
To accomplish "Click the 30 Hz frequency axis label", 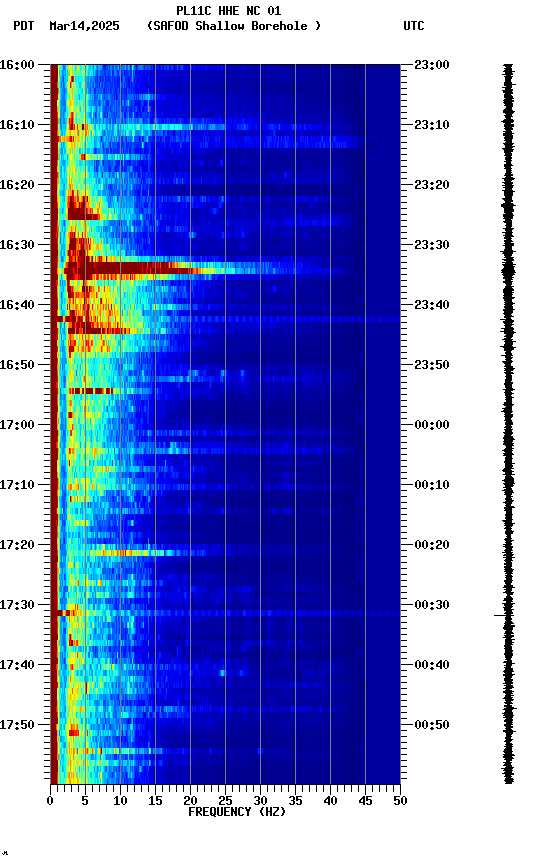I will click(260, 801).
